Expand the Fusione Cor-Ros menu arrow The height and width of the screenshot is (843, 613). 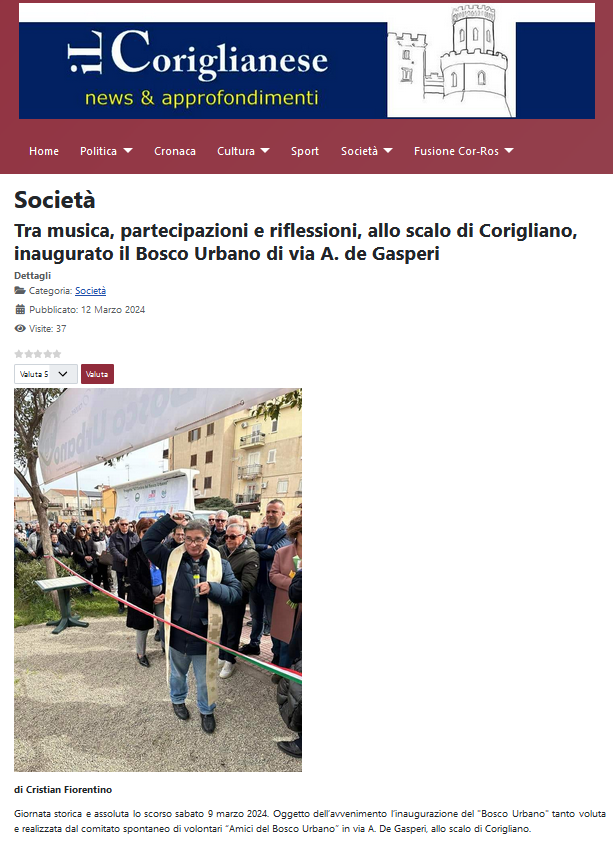coord(509,151)
